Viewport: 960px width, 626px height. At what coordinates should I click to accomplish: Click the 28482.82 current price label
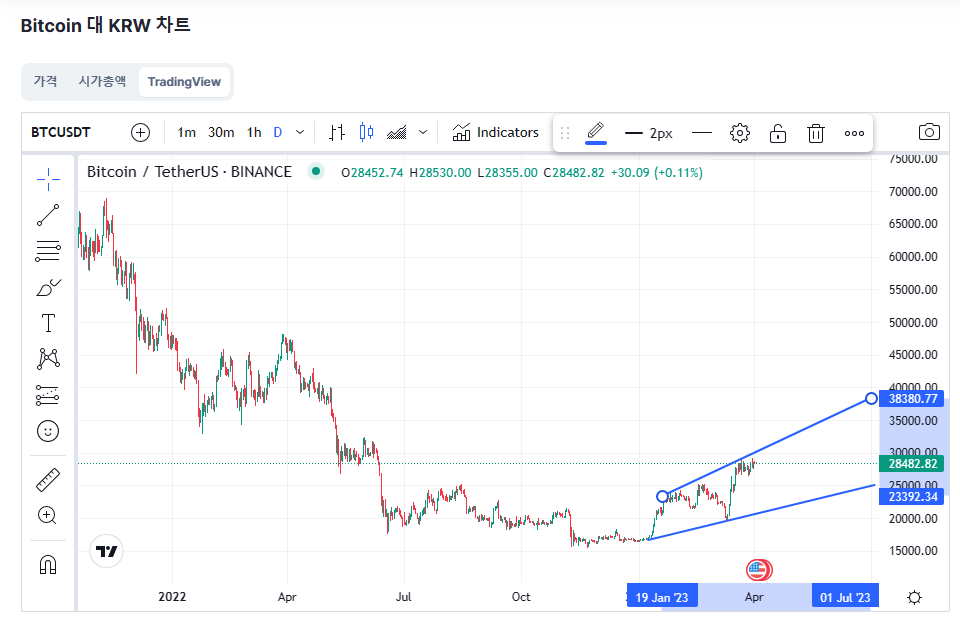[912, 464]
